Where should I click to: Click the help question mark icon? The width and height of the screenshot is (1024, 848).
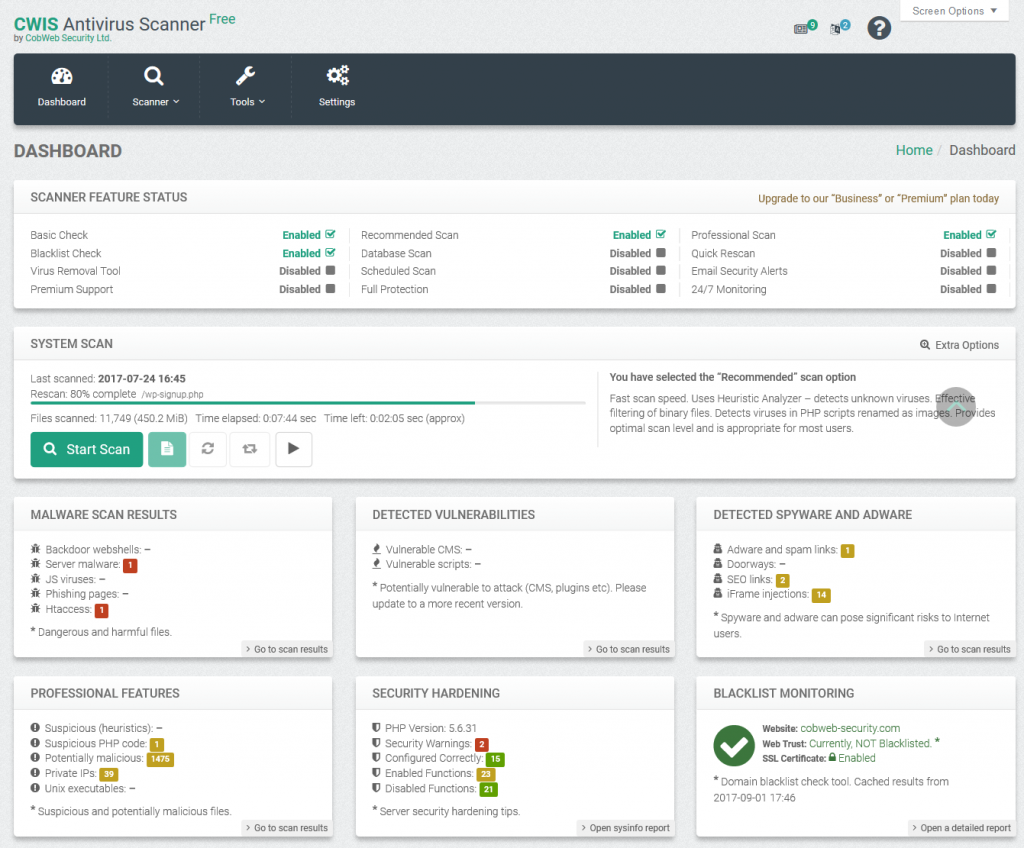tap(879, 28)
